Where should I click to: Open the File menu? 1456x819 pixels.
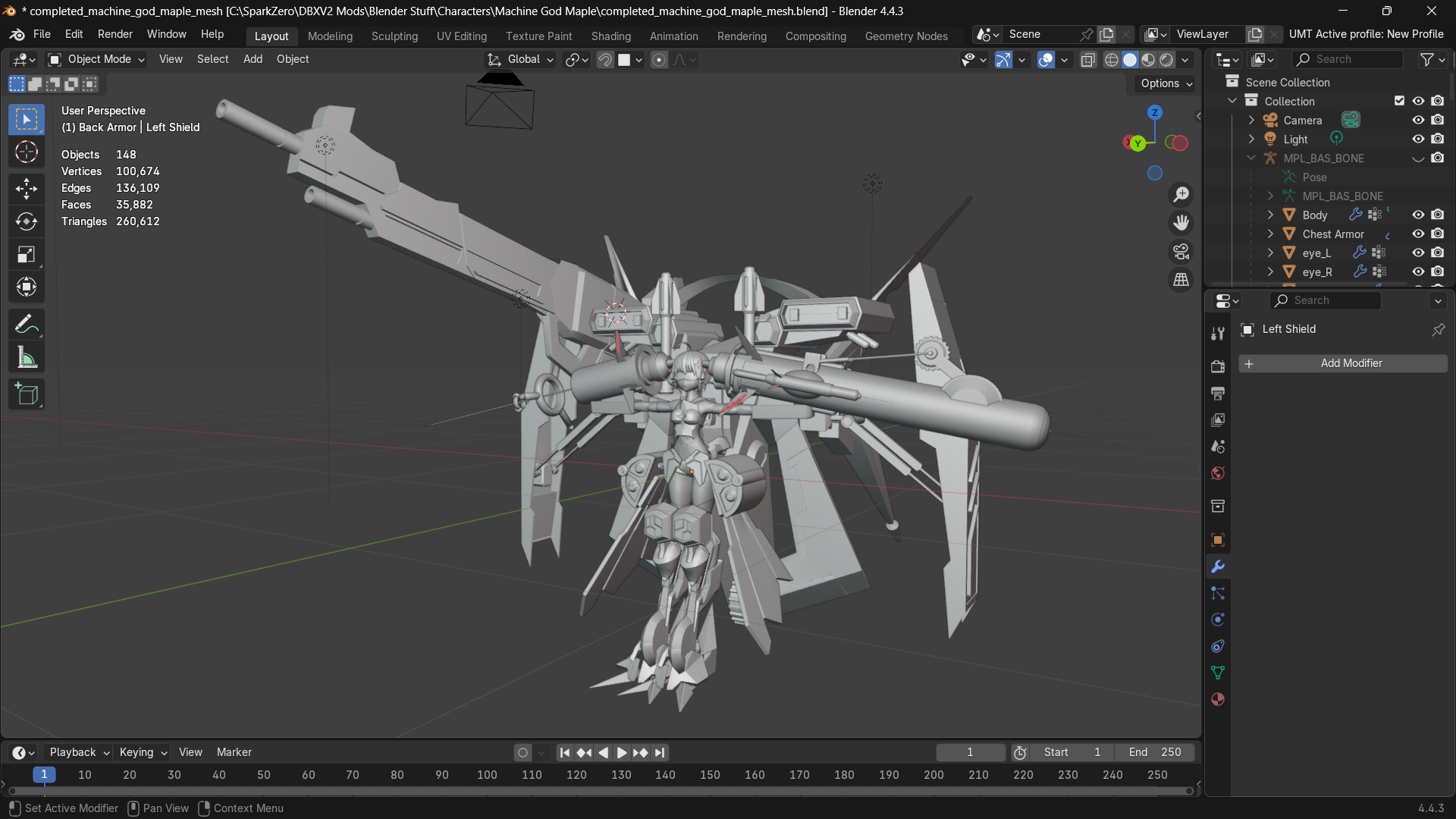point(42,34)
